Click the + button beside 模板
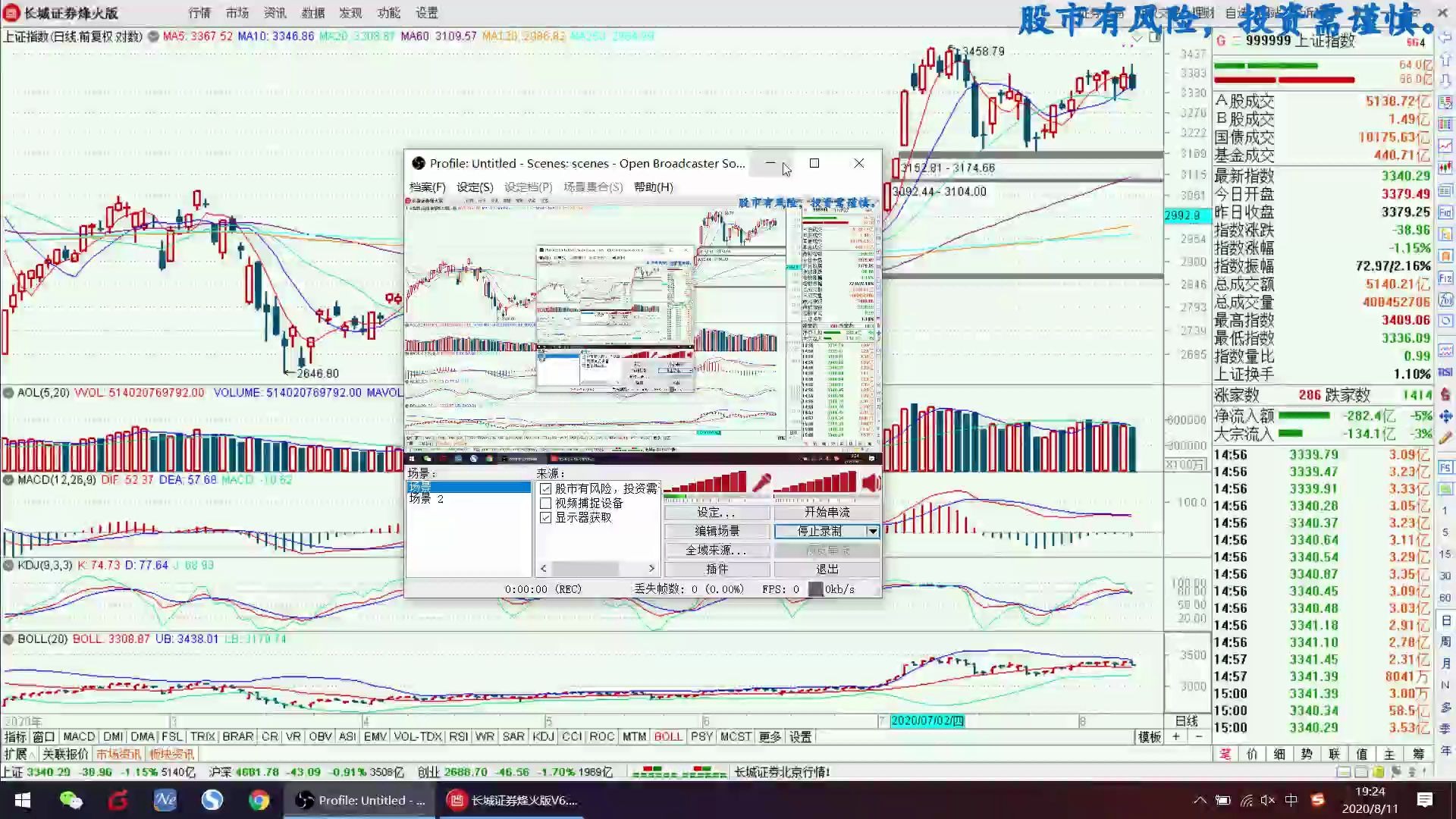1456x819 pixels. [x=1176, y=736]
